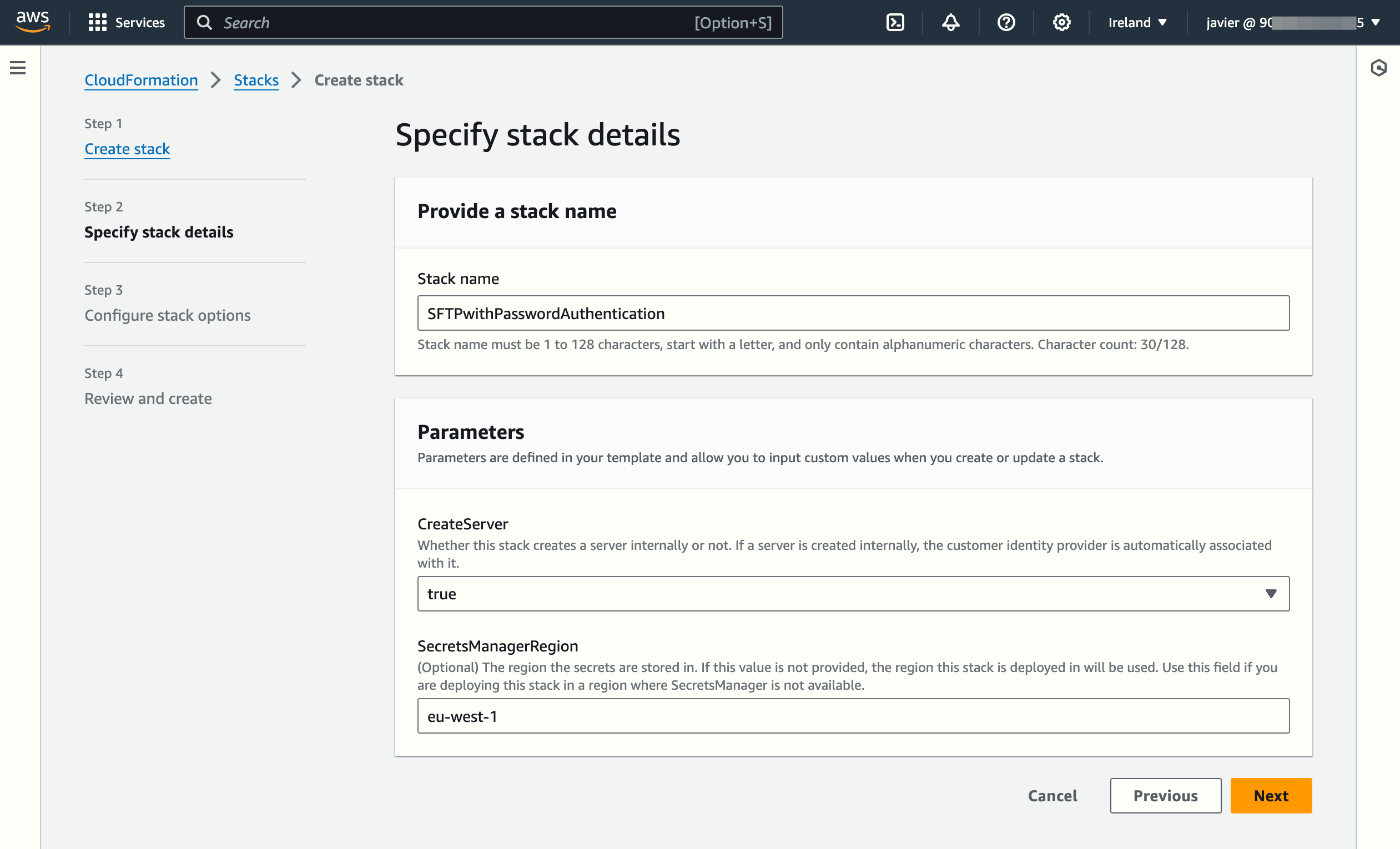The height and width of the screenshot is (849, 1400).
Task: Open the Help menu
Action: [1006, 22]
